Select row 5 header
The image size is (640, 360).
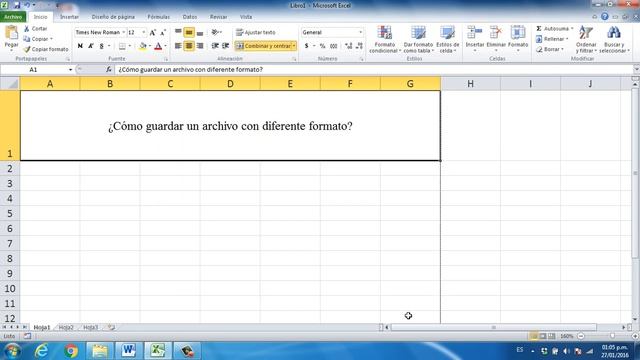point(10,213)
